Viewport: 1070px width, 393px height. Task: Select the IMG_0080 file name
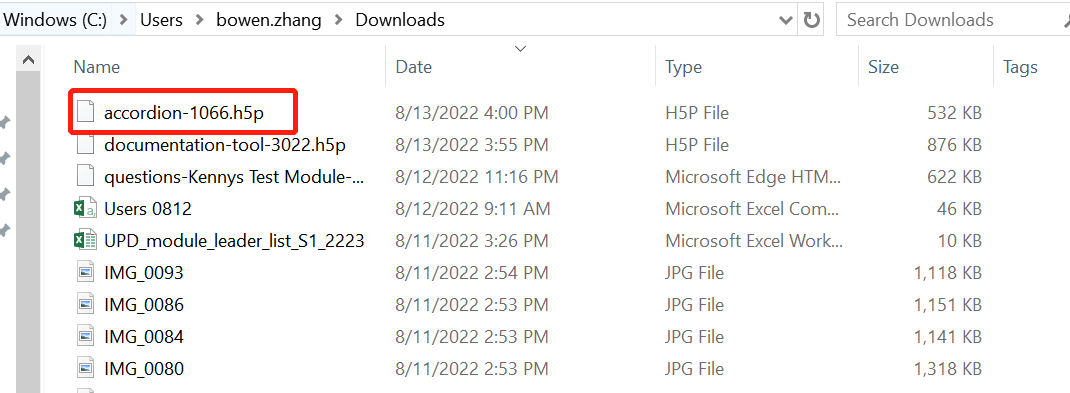click(x=144, y=369)
